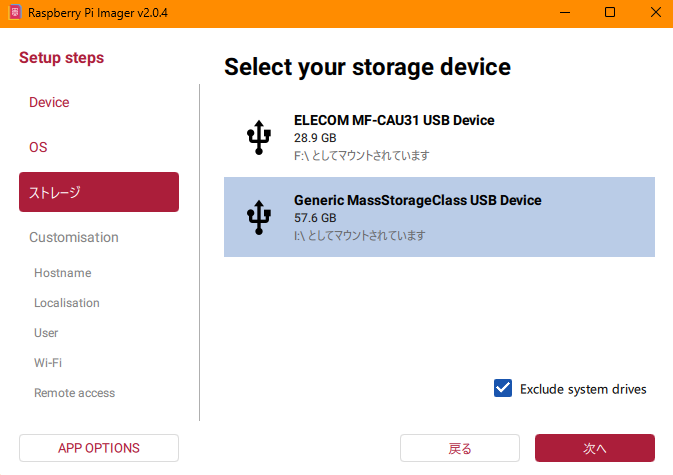Open Remote access customisation sub-step
Viewport: 673px width, 475px height.
click(x=74, y=393)
